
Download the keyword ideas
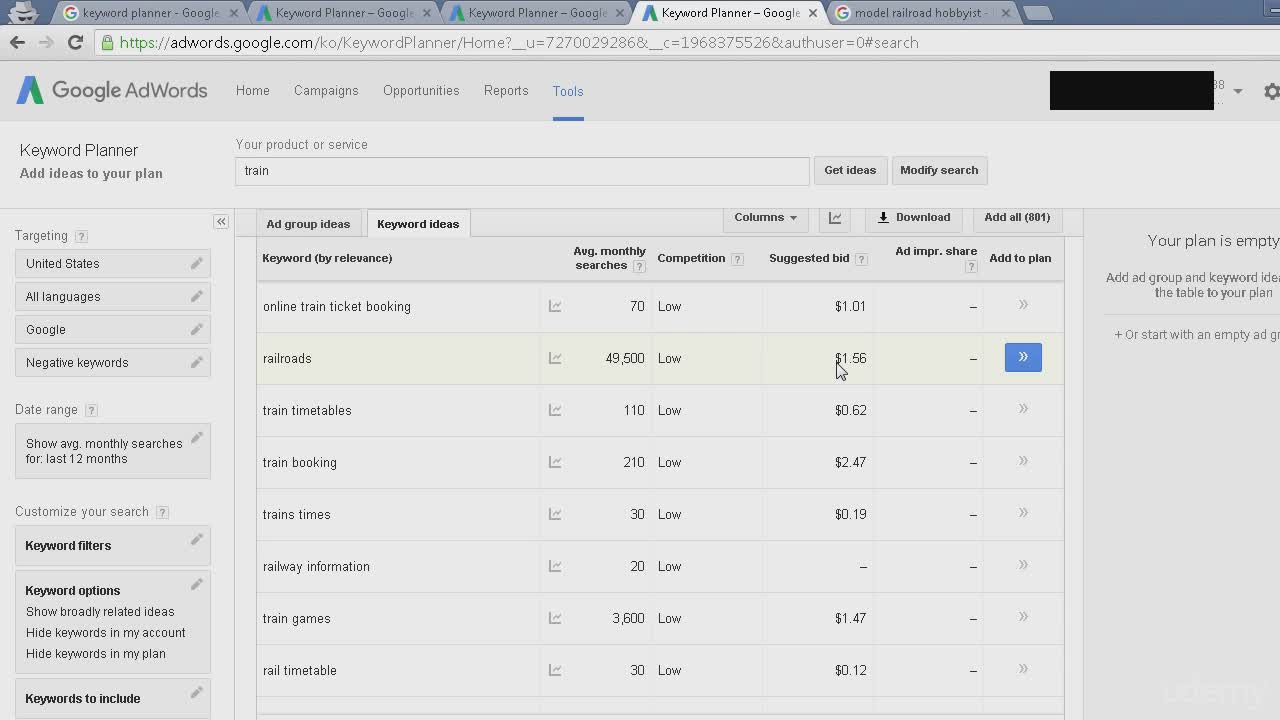pos(914,218)
